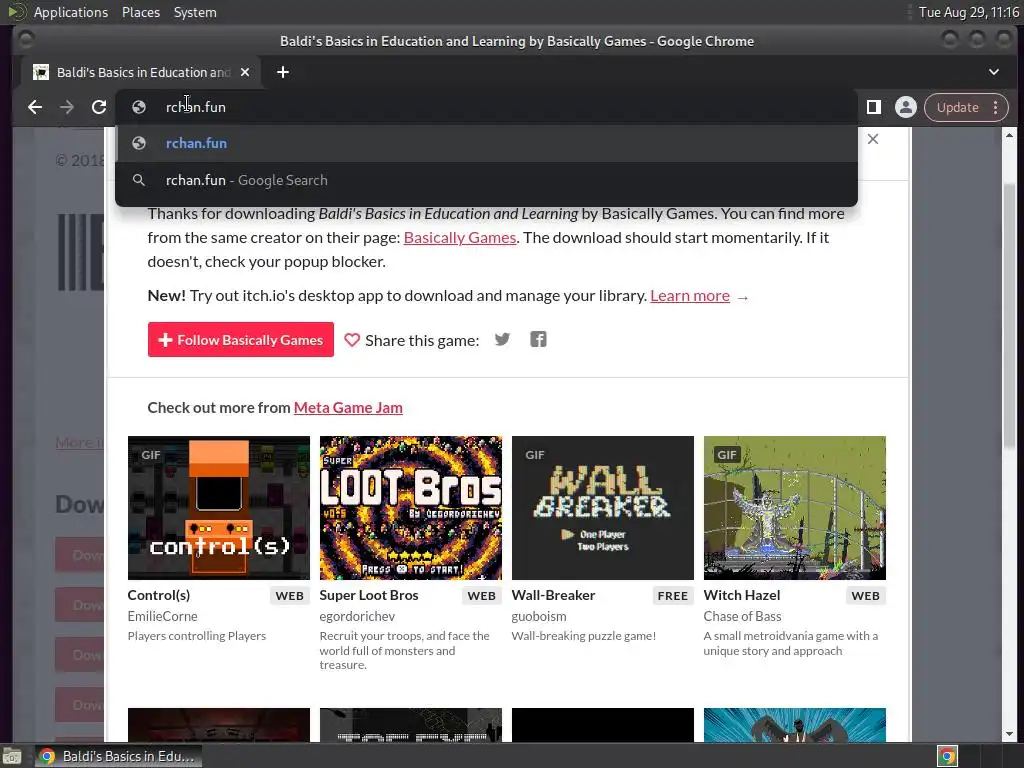Click the Control(s) game title
The image size is (1024, 768).
[x=159, y=595]
